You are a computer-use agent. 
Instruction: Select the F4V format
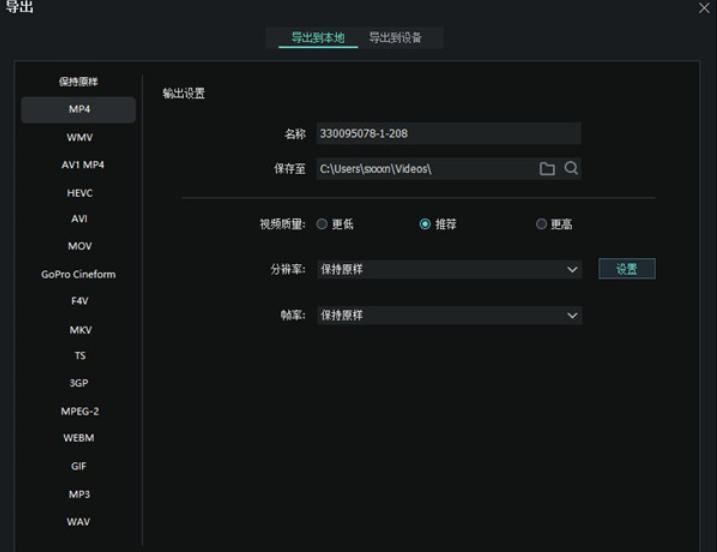[x=80, y=301]
